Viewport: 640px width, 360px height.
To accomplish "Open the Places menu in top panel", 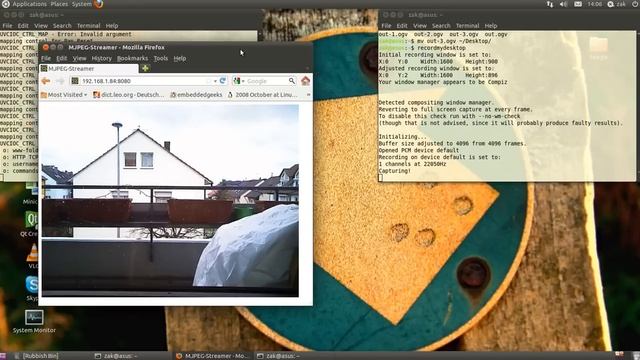I will [x=59, y=4].
